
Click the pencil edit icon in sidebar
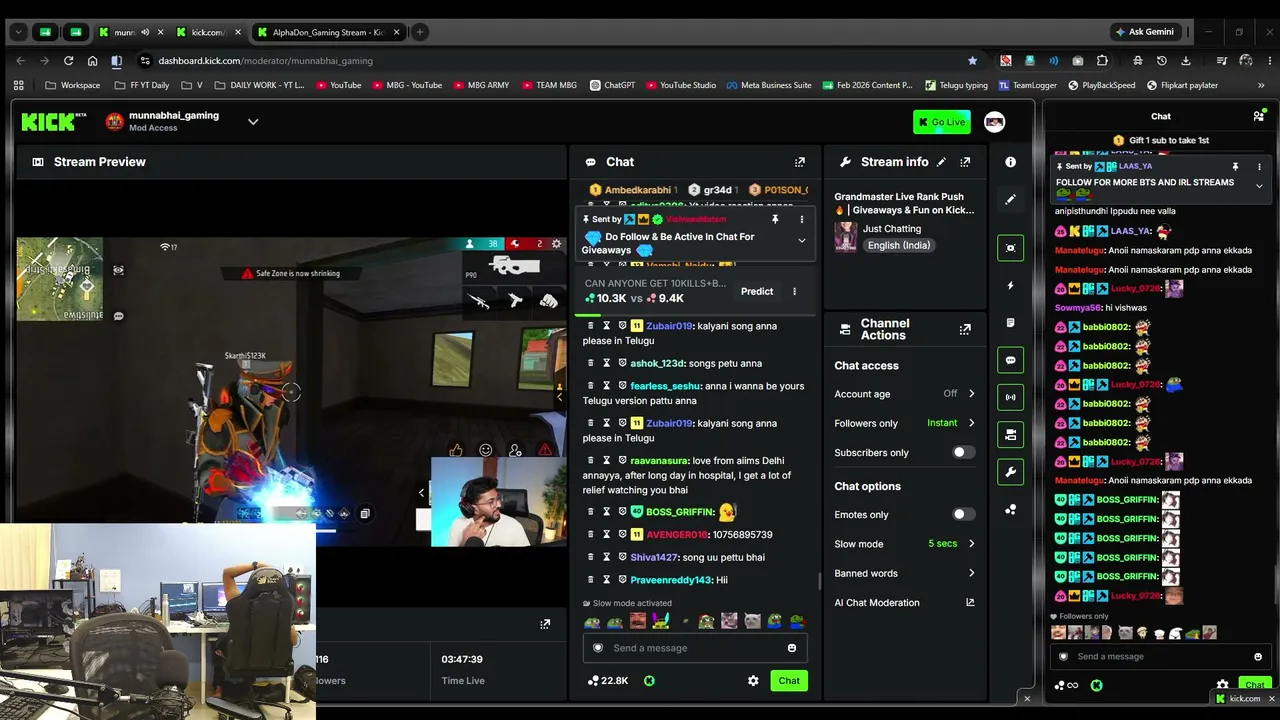click(x=1010, y=199)
